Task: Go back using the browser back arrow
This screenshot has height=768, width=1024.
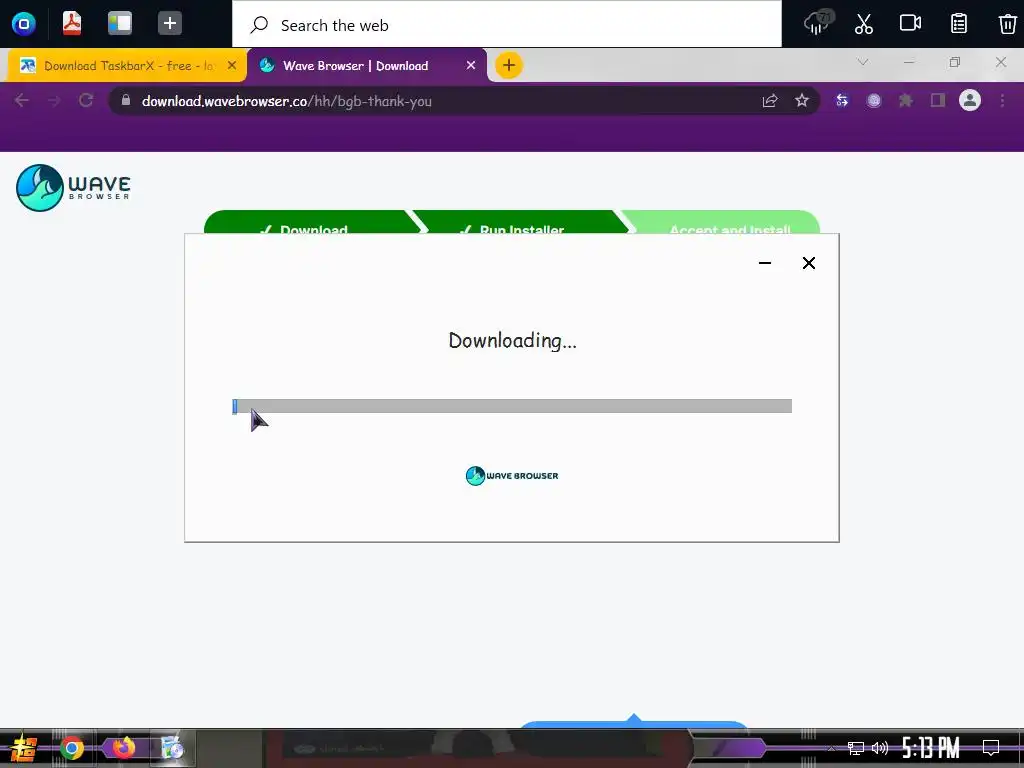Action: (x=22, y=101)
